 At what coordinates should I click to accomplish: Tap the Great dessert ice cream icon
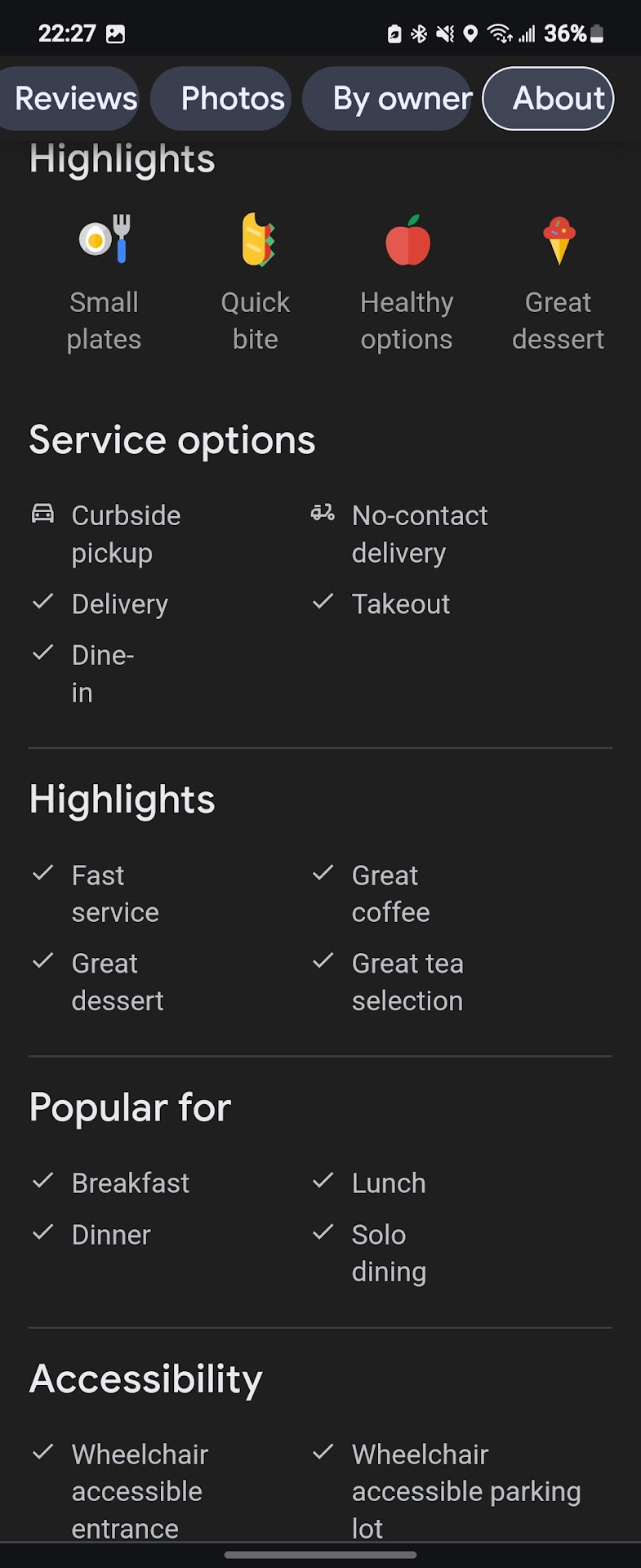pyautogui.click(x=559, y=240)
